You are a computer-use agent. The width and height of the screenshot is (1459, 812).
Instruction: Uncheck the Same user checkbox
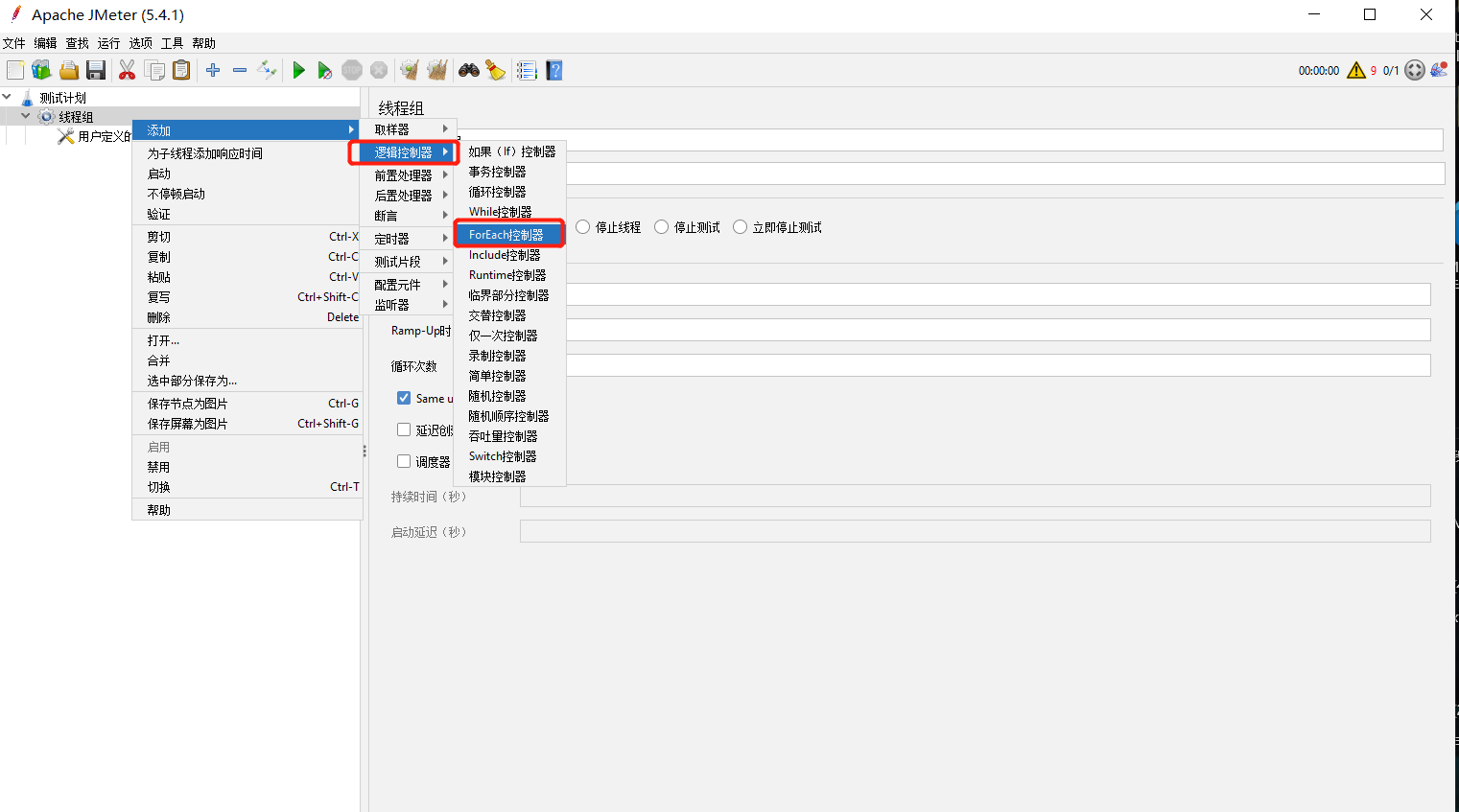(x=404, y=398)
